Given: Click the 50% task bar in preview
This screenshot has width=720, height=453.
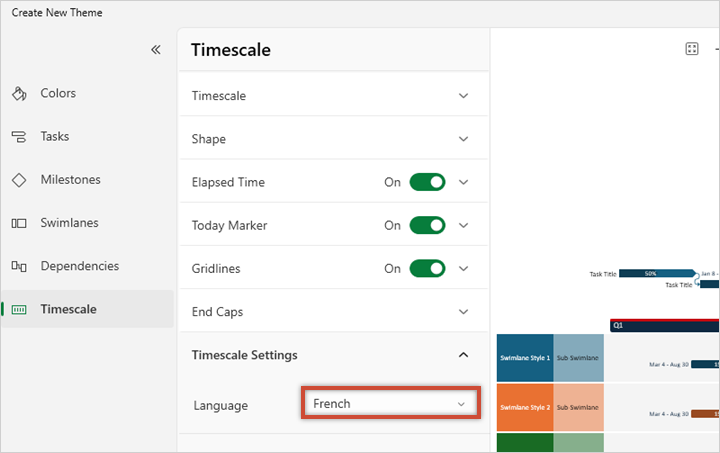Looking at the screenshot, I should coord(656,273).
